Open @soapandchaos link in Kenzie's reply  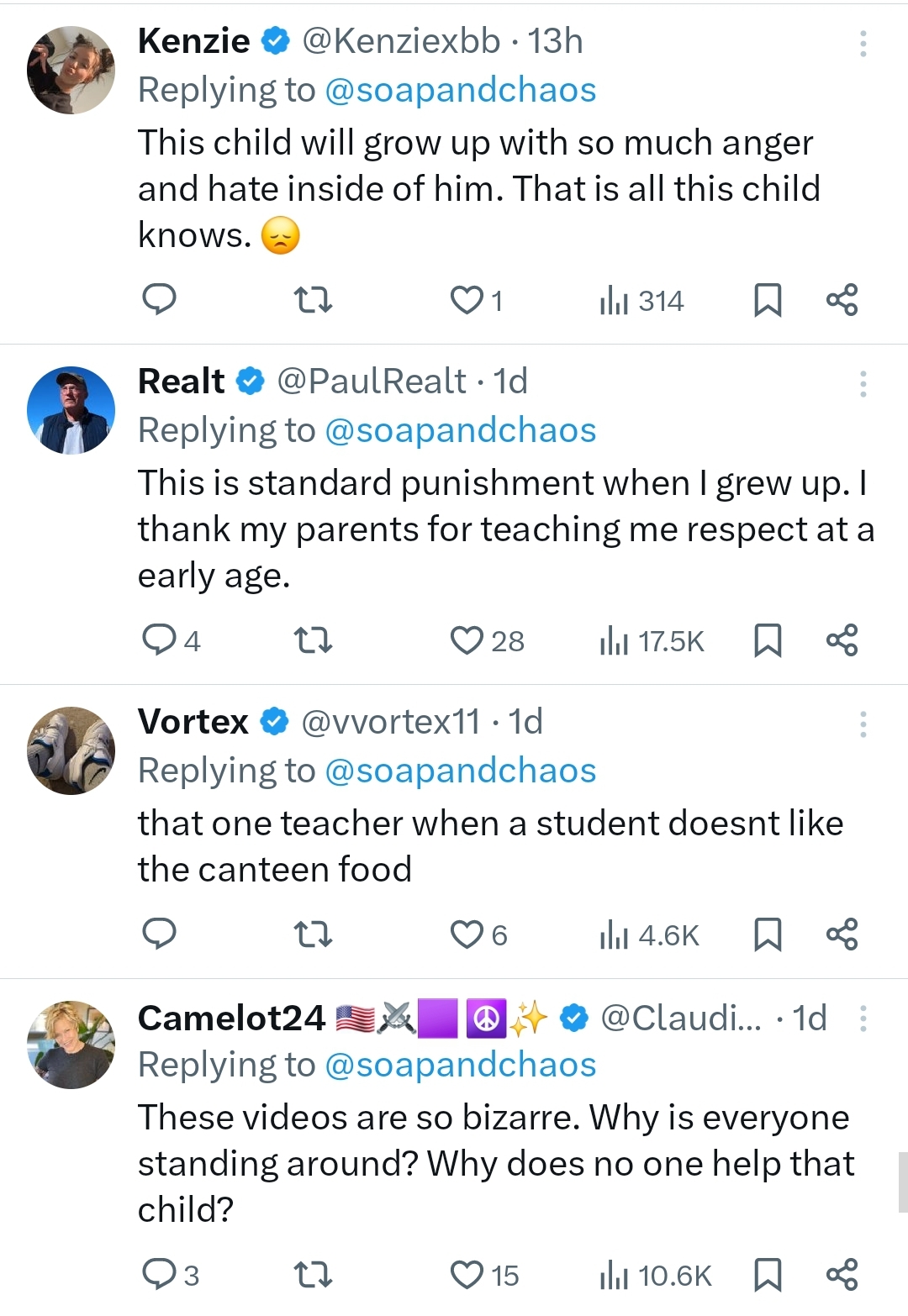coord(460,90)
